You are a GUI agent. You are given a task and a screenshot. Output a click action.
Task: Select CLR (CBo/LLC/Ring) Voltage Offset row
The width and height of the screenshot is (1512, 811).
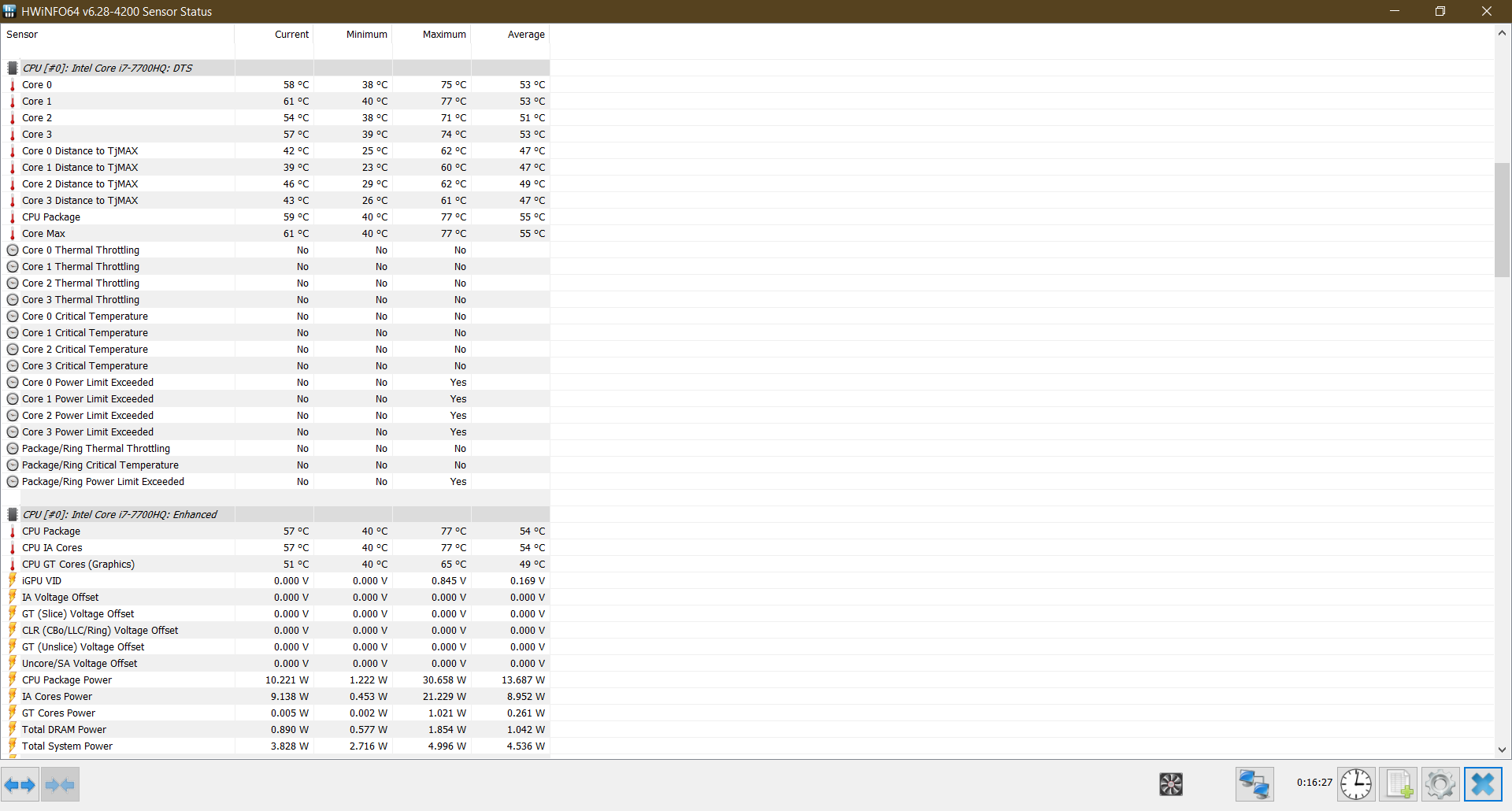tap(276, 631)
